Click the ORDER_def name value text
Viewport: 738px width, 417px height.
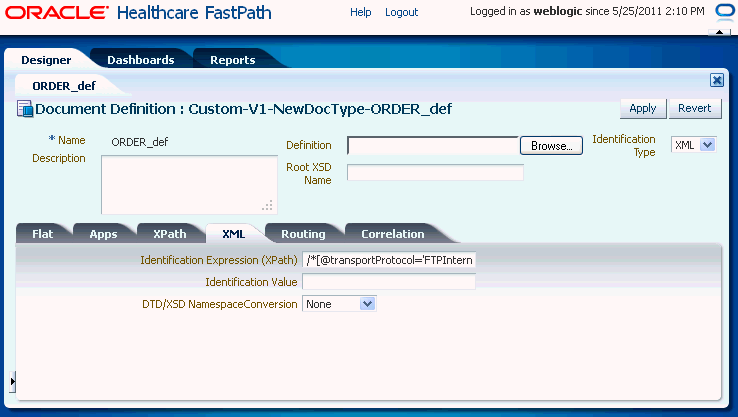point(140,142)
